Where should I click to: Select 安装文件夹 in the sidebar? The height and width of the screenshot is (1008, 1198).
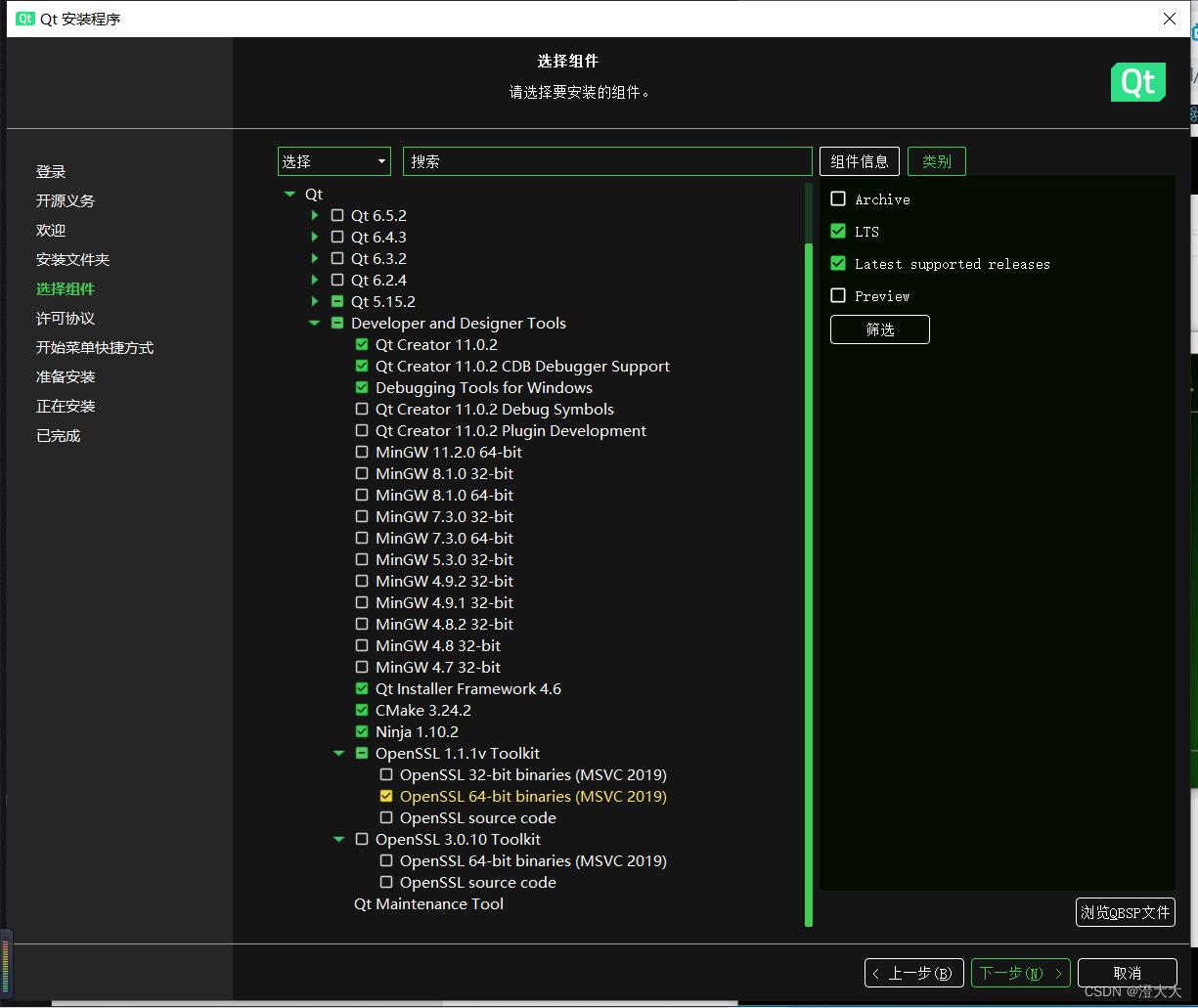pyautogui.click(x=73, y=259)
